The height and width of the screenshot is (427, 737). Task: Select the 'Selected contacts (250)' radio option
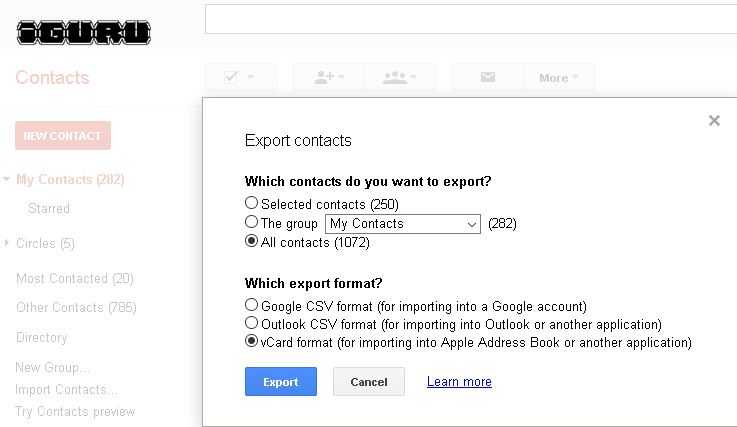(x=251, y=203)
